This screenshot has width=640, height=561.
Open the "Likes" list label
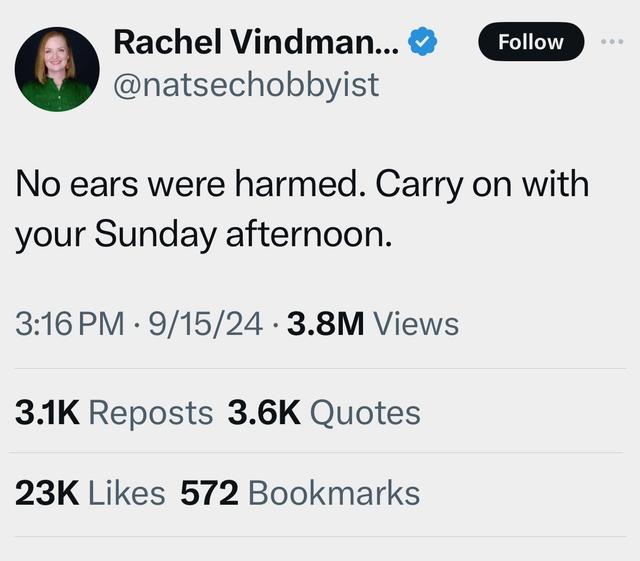pos(127,493)
